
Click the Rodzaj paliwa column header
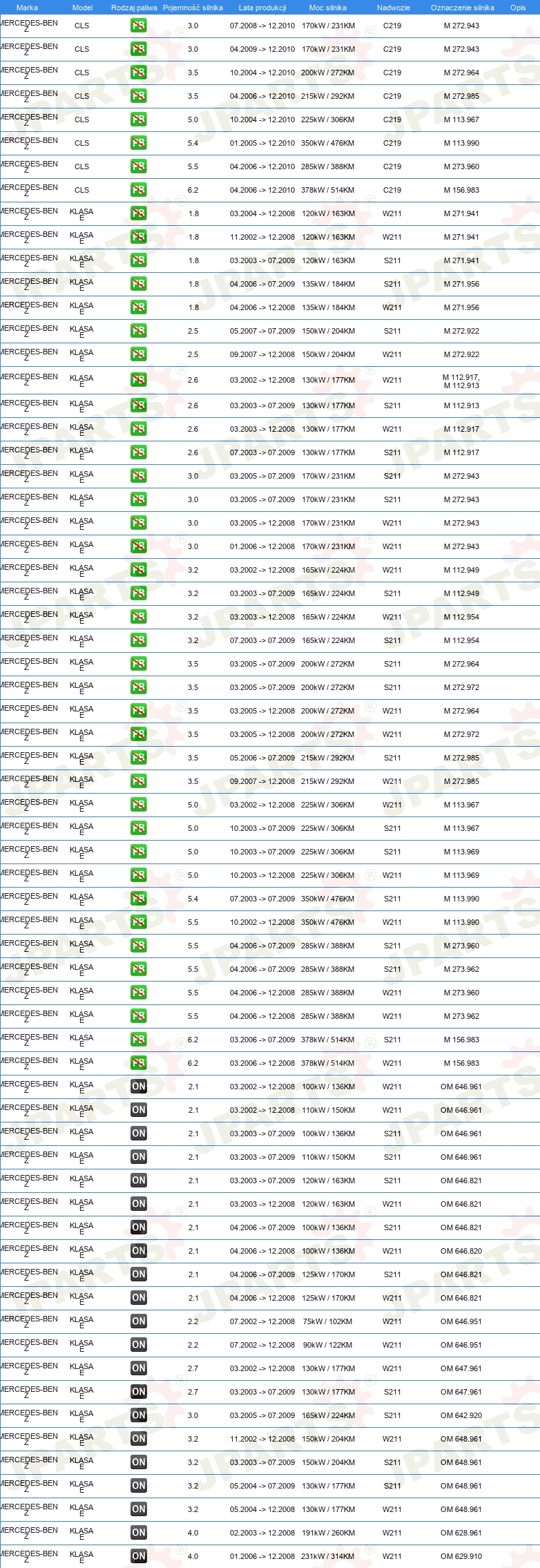coord(134,8)
